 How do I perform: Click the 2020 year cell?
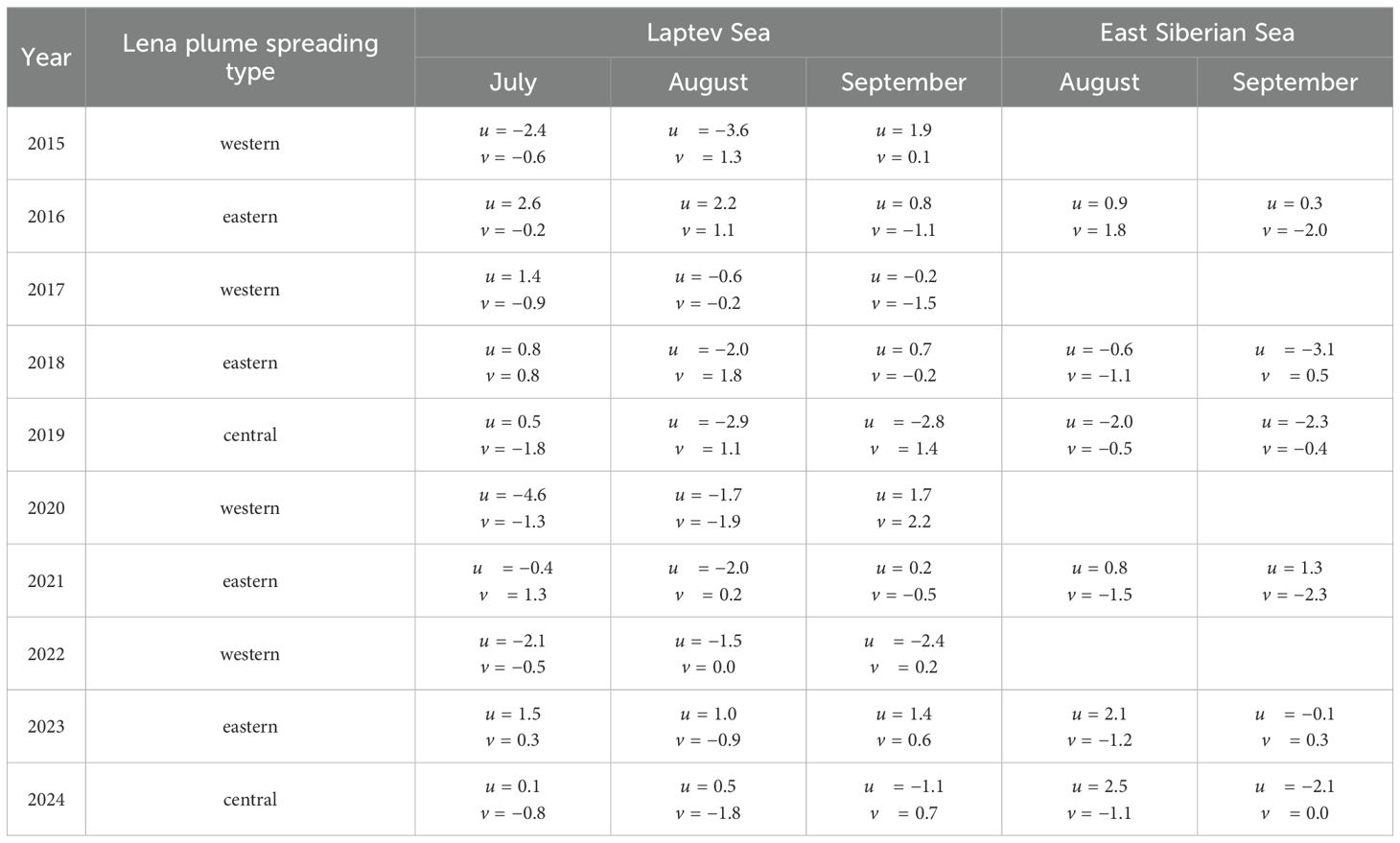click(x=46, y=508)
